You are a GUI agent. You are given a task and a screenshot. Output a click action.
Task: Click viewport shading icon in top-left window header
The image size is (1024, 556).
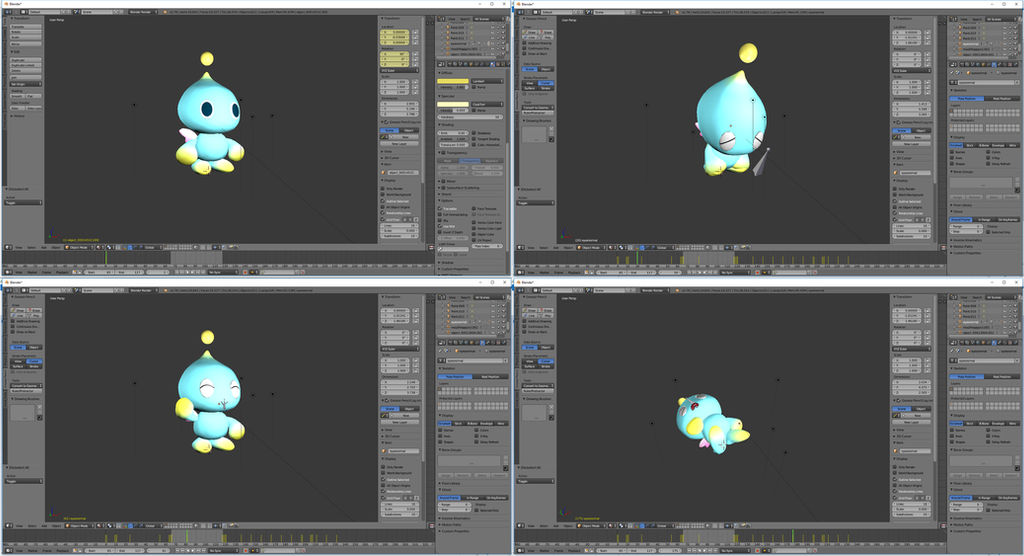[99, 248]
